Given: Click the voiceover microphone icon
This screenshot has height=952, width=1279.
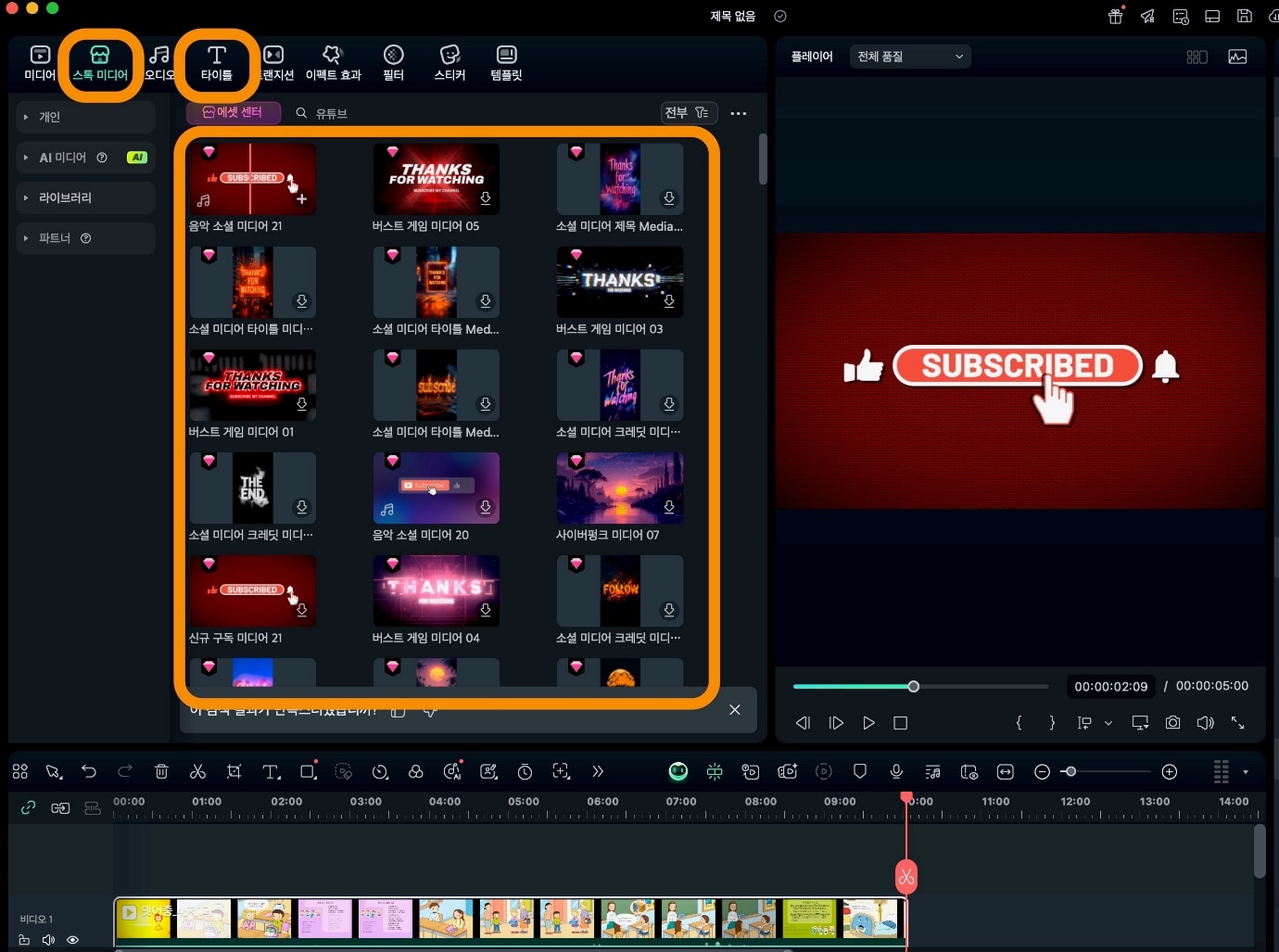Looking at the screenshot, I should [x=896, y=771].
